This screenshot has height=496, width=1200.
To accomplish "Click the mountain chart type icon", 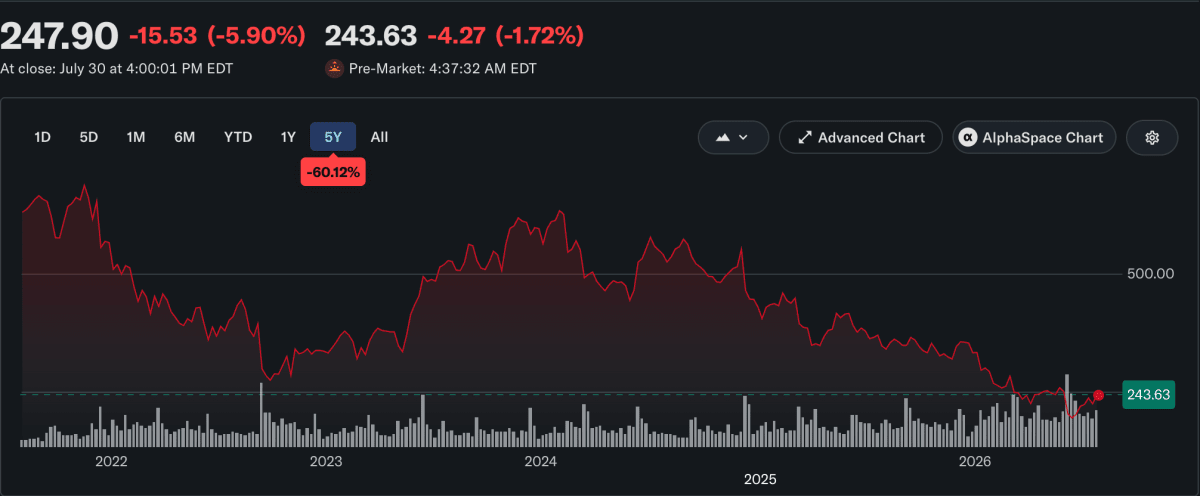I will pos(723,138).
